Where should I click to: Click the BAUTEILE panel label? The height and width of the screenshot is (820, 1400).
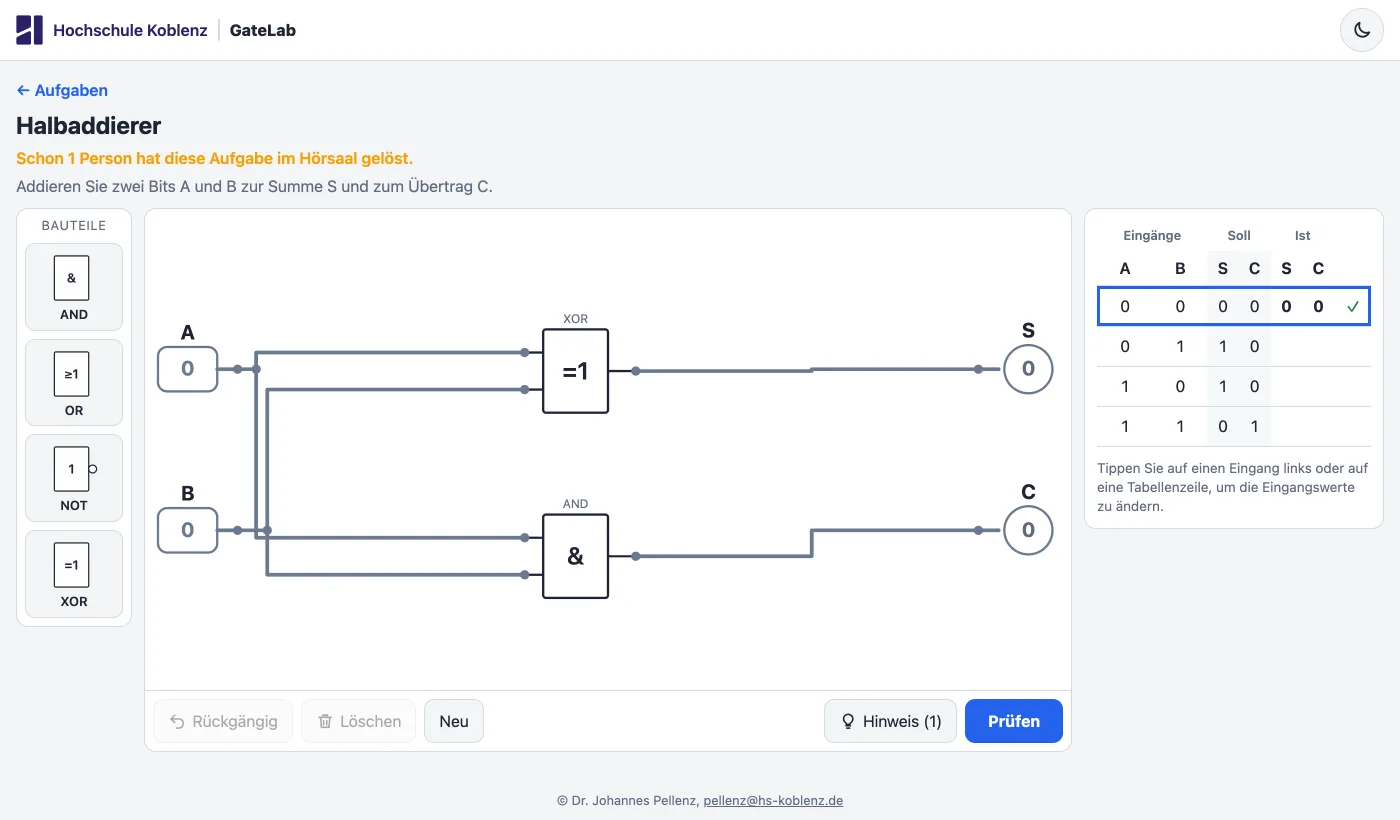(x=74, y=226)
